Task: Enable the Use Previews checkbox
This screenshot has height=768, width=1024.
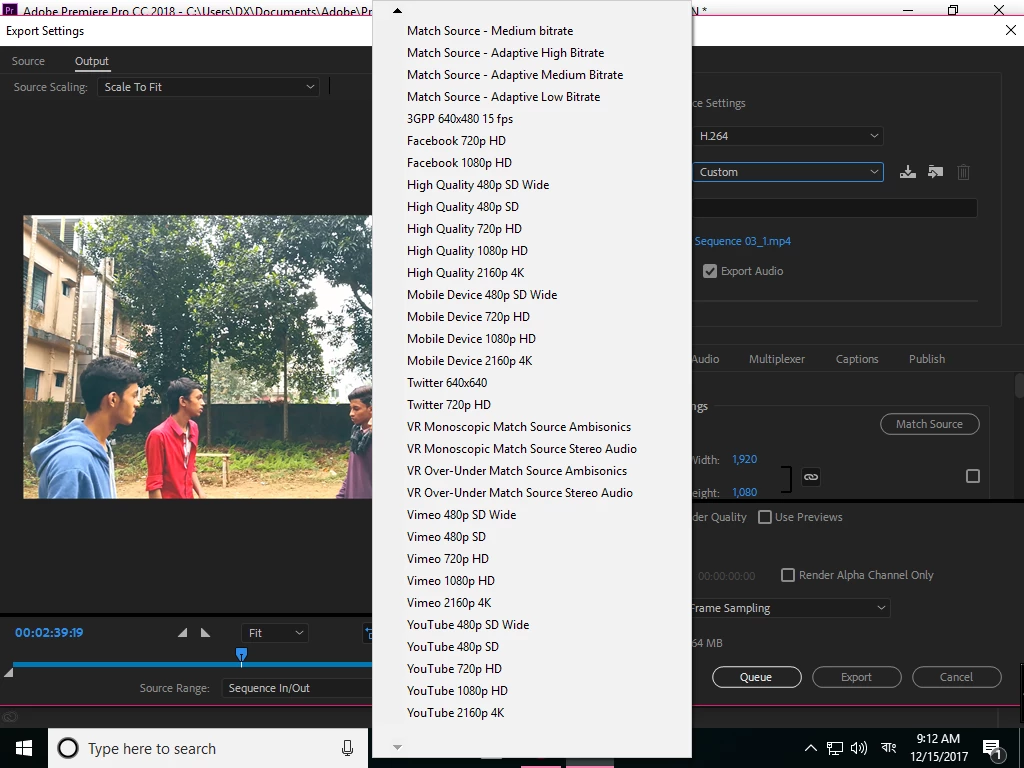Action: tap(765, 517)
